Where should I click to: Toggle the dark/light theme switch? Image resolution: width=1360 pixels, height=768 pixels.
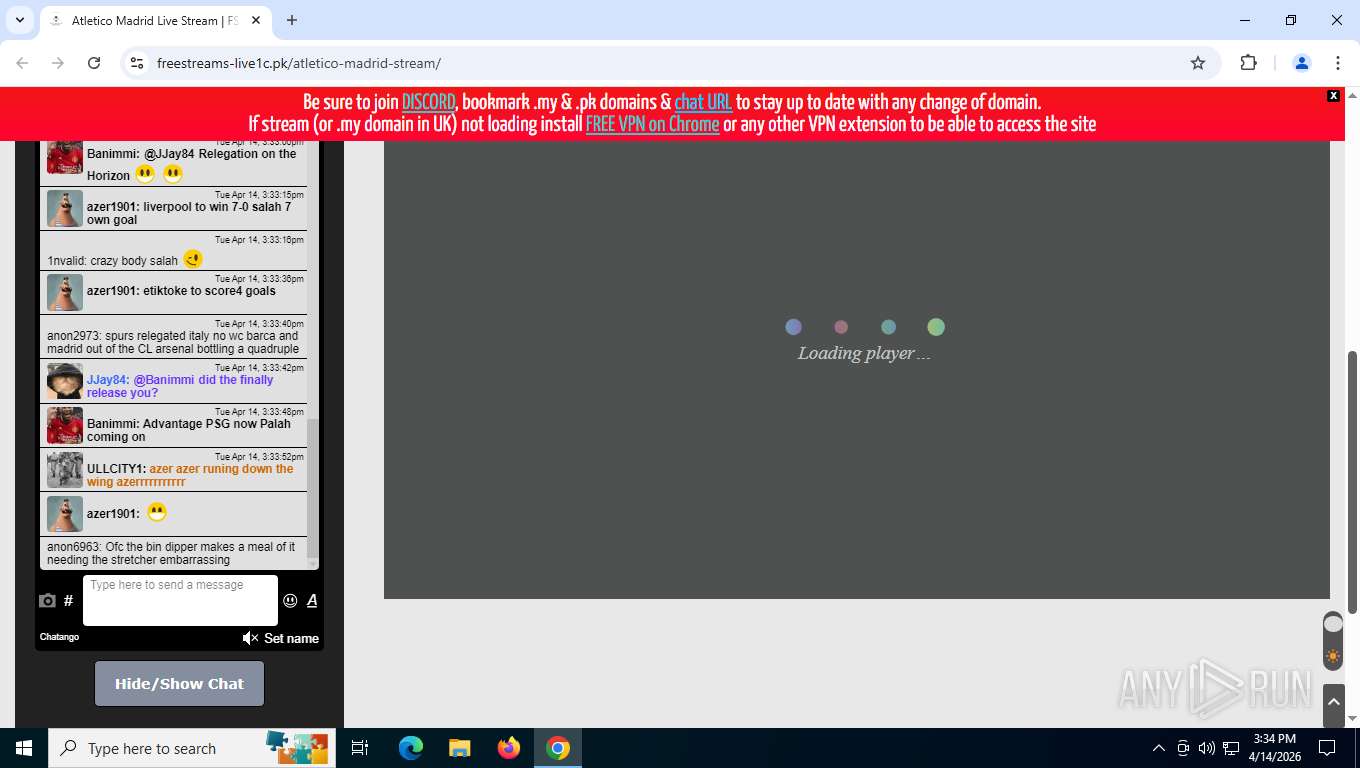pyautogui.click(x=1333, y=640)
